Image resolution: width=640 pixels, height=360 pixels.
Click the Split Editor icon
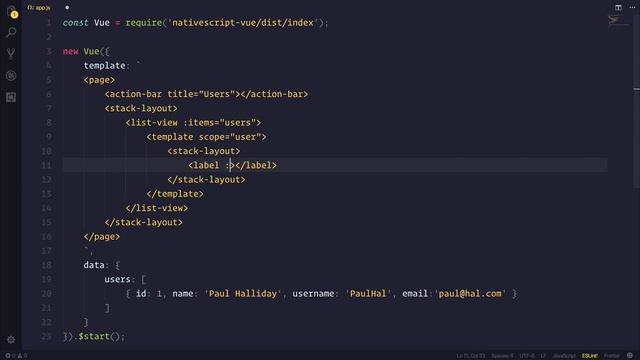click(x=618, y=7)
